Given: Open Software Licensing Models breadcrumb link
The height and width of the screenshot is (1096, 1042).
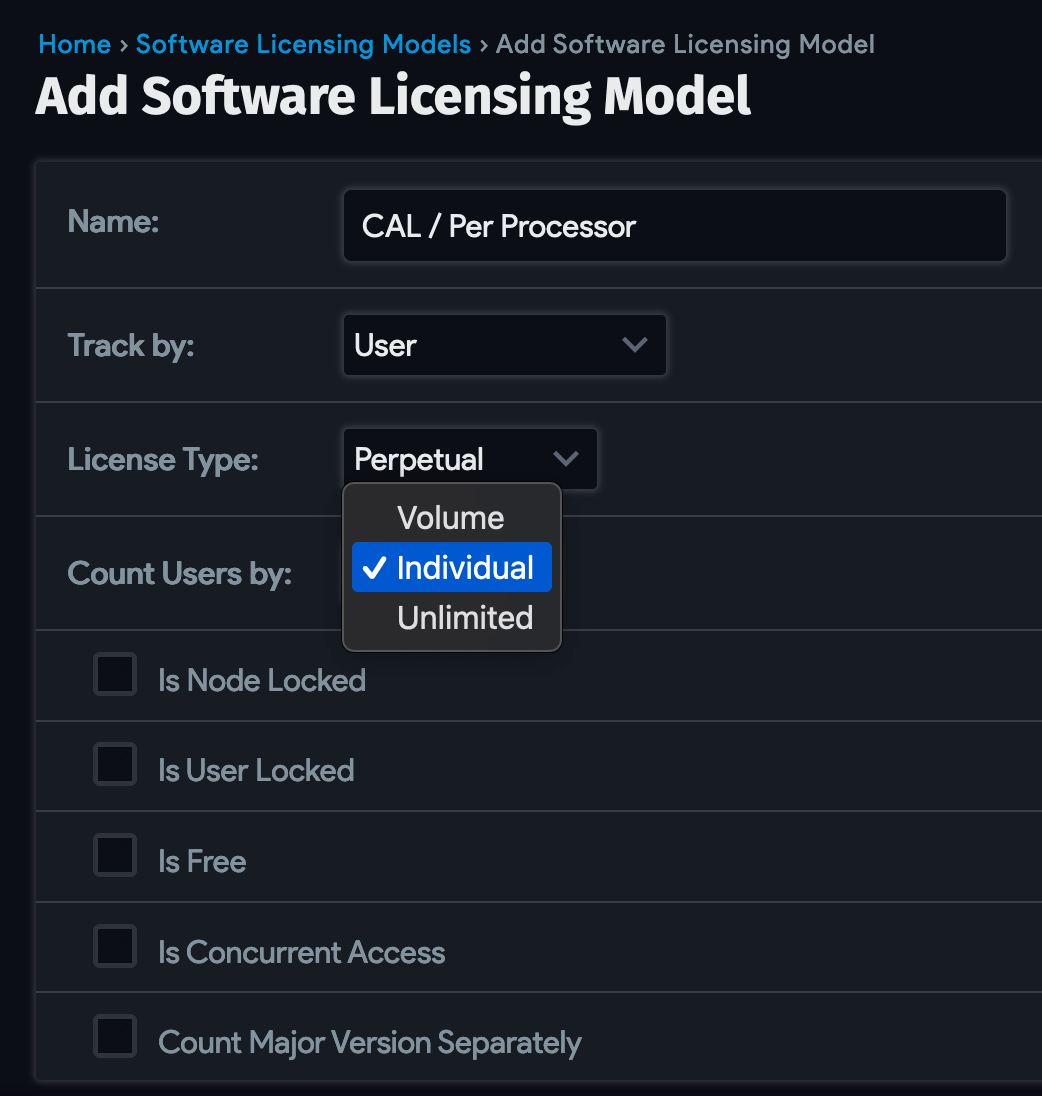Looking at the screenshot, I should pos(303,44).
